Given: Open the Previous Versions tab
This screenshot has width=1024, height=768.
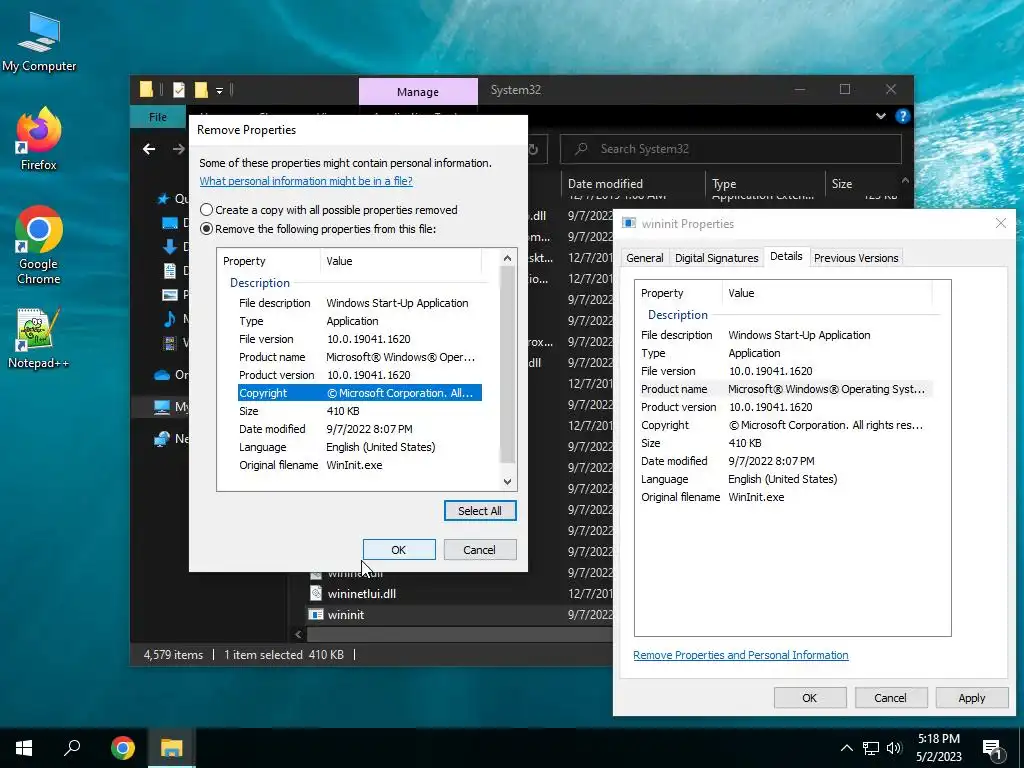Looking at the screenshot, I should pyautogui.click(x=856, y=258).
